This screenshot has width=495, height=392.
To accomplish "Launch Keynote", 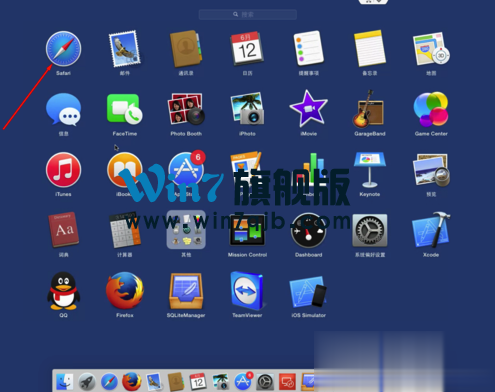I will [x=370, y=170].
